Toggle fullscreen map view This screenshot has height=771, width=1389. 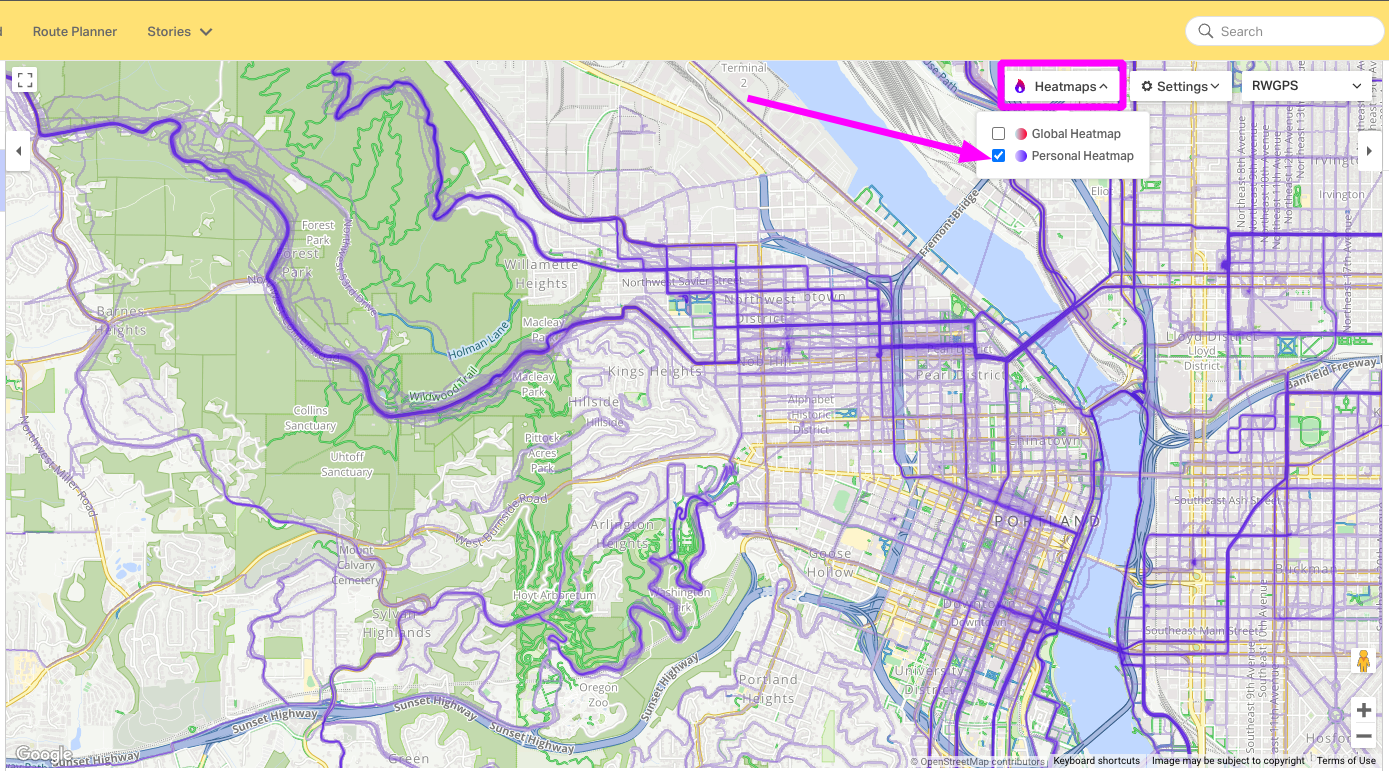point(25,80)
